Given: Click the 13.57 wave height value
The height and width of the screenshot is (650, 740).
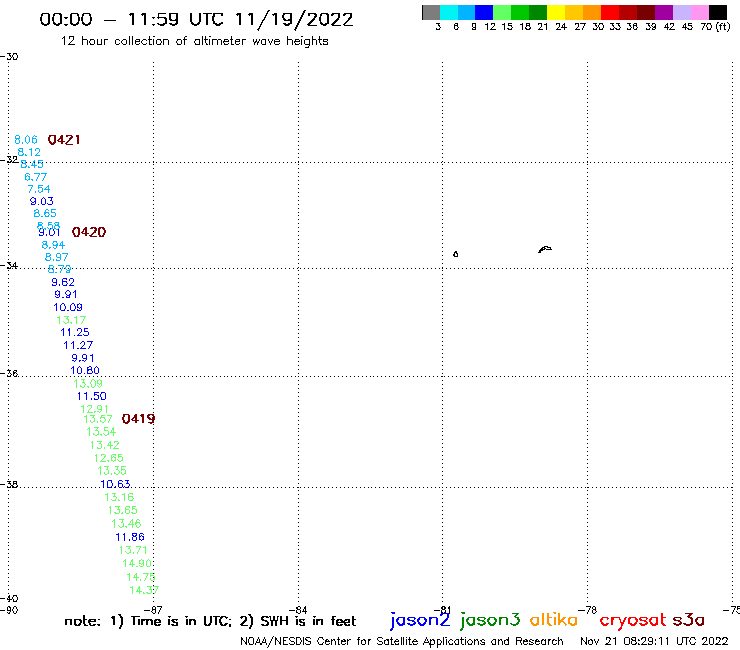Looking at the screenshot, I should [98, 419].
